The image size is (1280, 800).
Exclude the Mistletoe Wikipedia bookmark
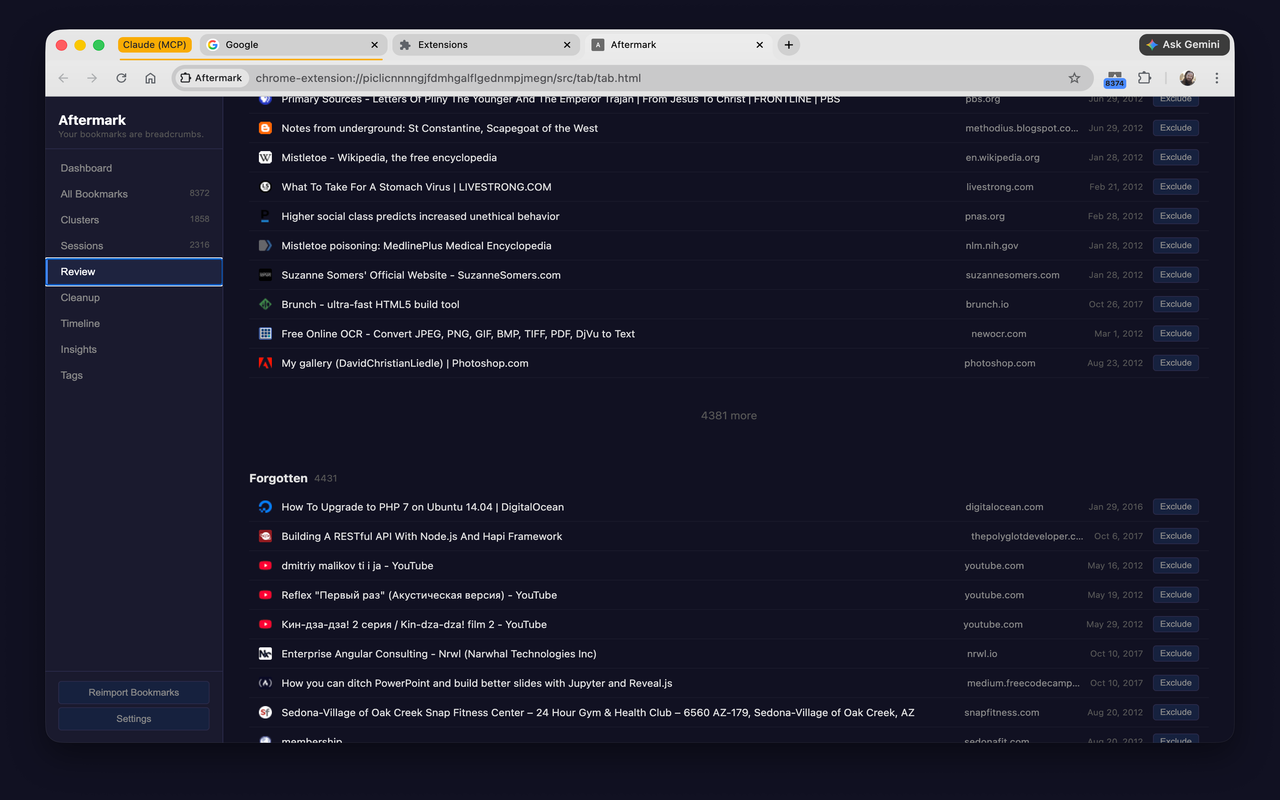coord(1176,157)
